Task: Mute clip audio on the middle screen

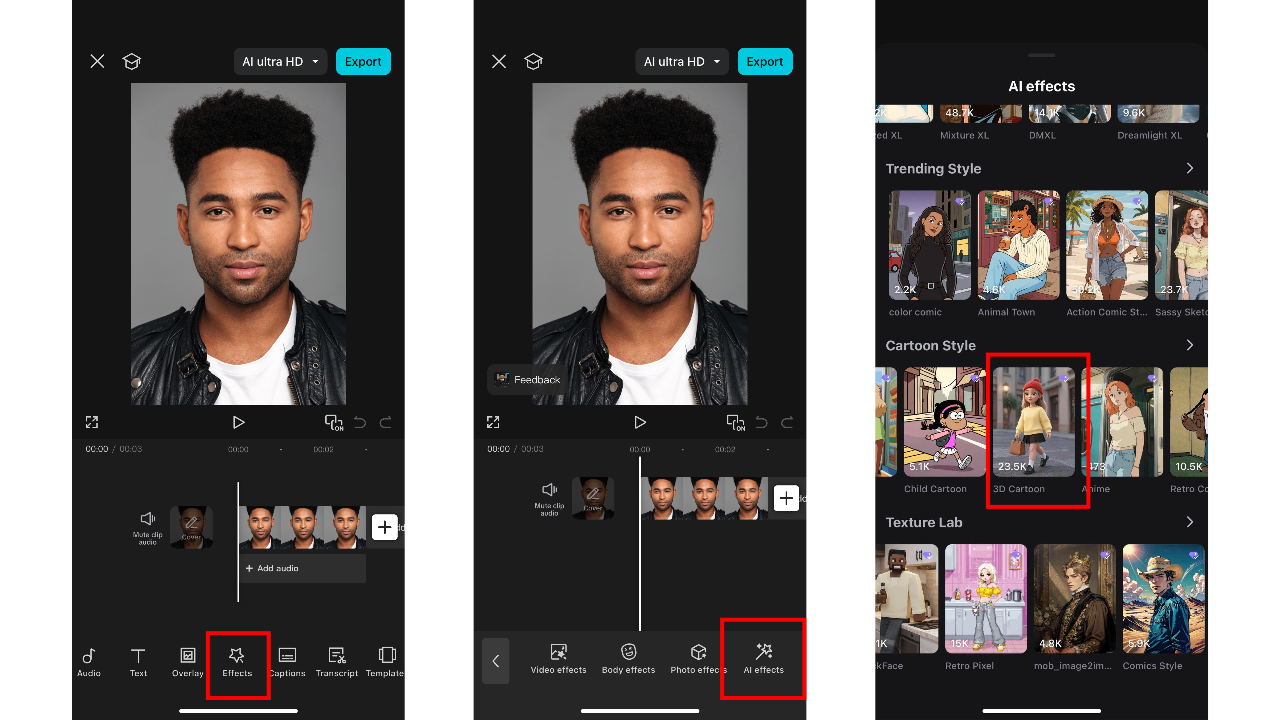Action: (x=549, y=497)
